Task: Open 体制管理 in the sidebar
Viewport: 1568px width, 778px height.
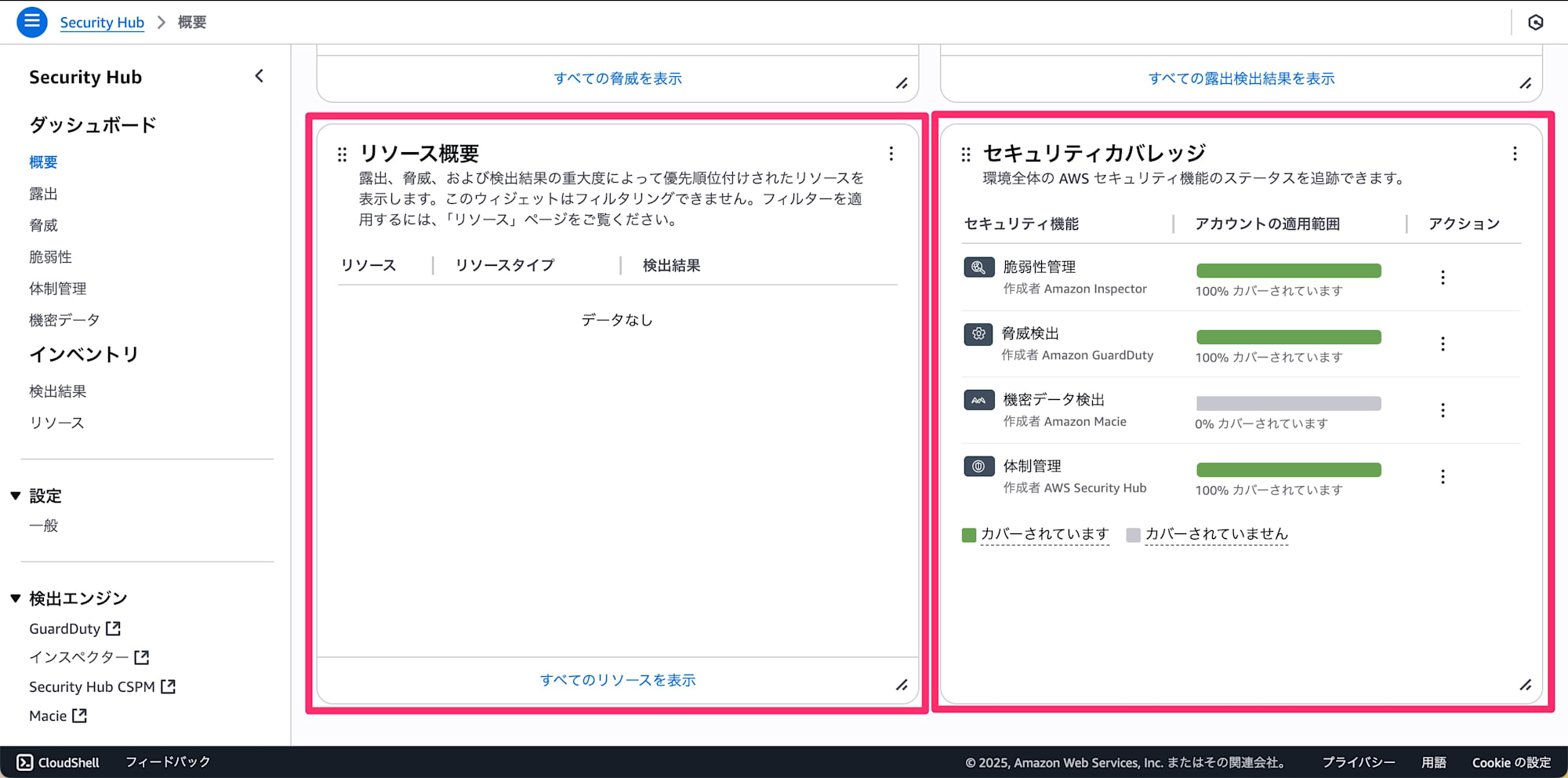Action: point(57,289)
